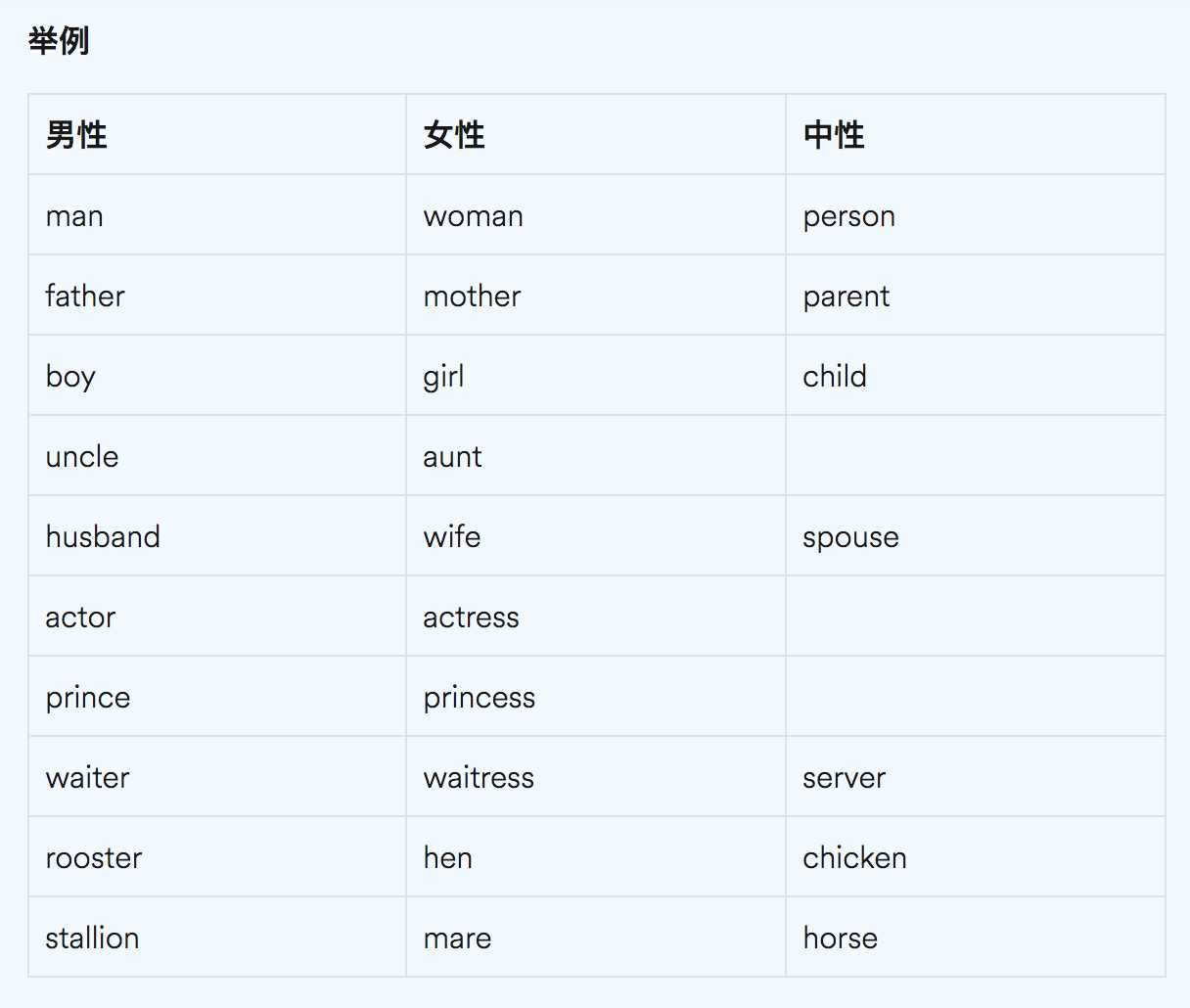Click the 女性 column header

pos(454,135)
